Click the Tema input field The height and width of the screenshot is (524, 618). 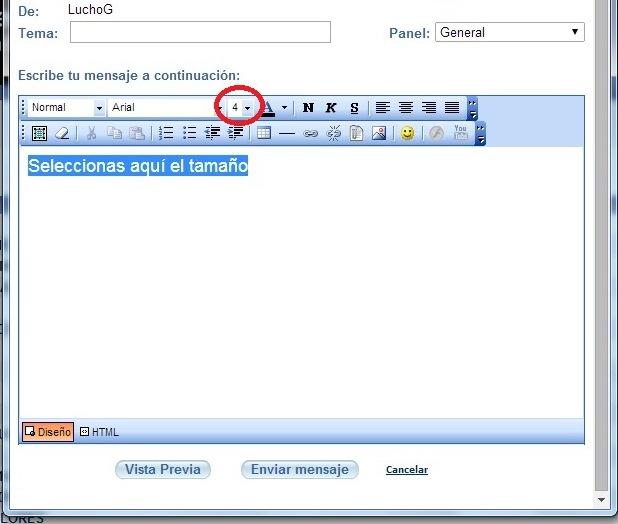(x=200, y=33)
